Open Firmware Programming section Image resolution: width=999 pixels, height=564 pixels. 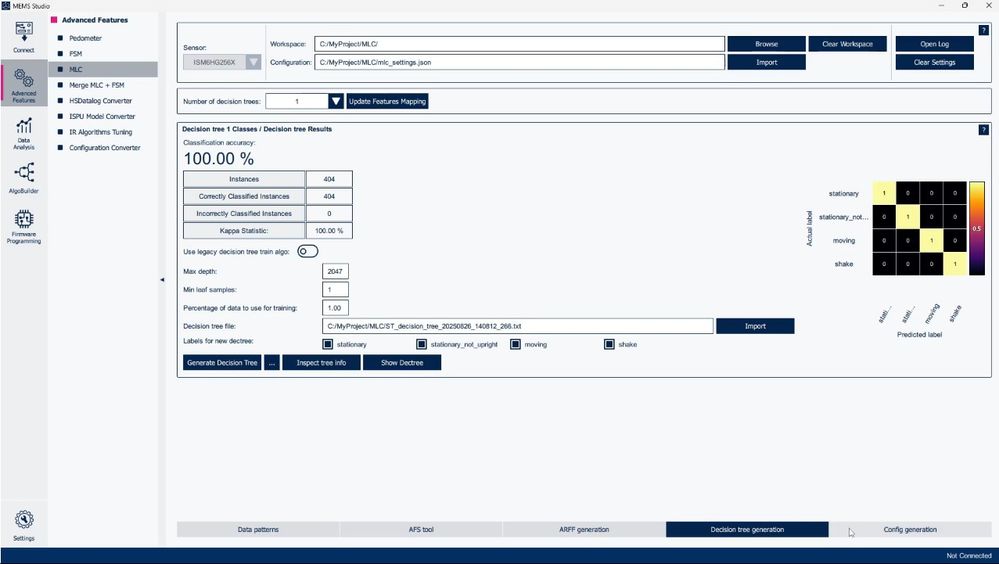pos(24,226)
